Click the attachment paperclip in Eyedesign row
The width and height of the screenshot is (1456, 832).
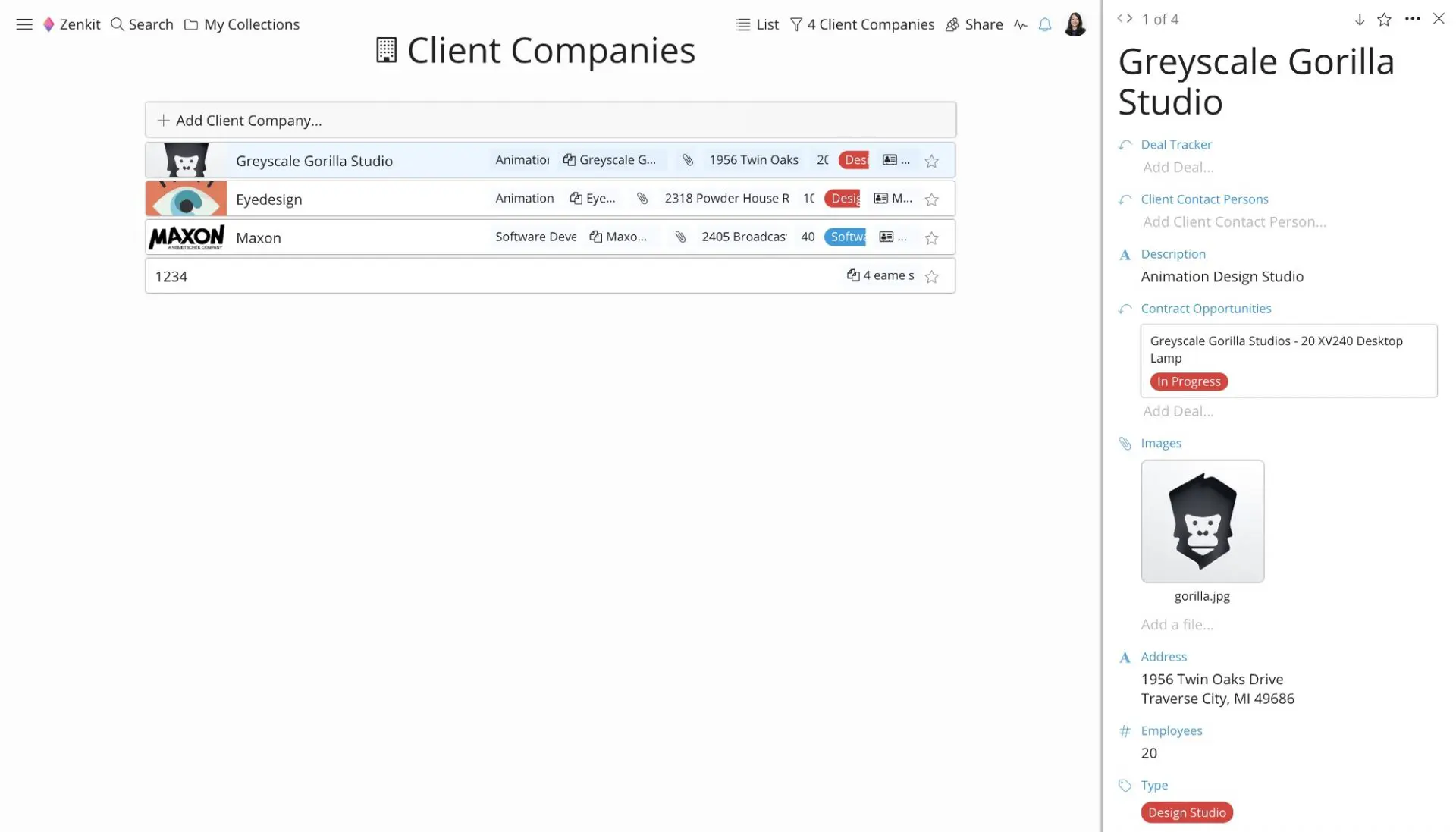[x=642, y=199]
